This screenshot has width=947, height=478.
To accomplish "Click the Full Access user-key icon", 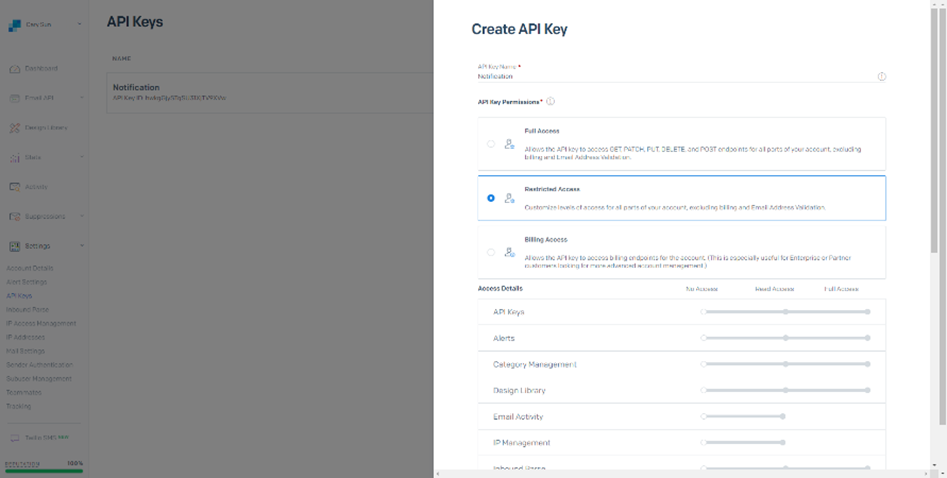I will point(509,144).
